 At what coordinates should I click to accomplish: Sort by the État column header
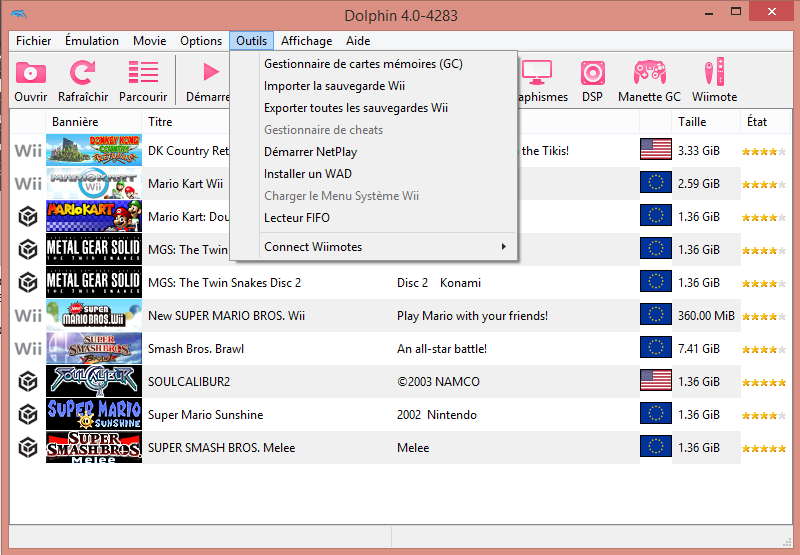tap(765, 122)
